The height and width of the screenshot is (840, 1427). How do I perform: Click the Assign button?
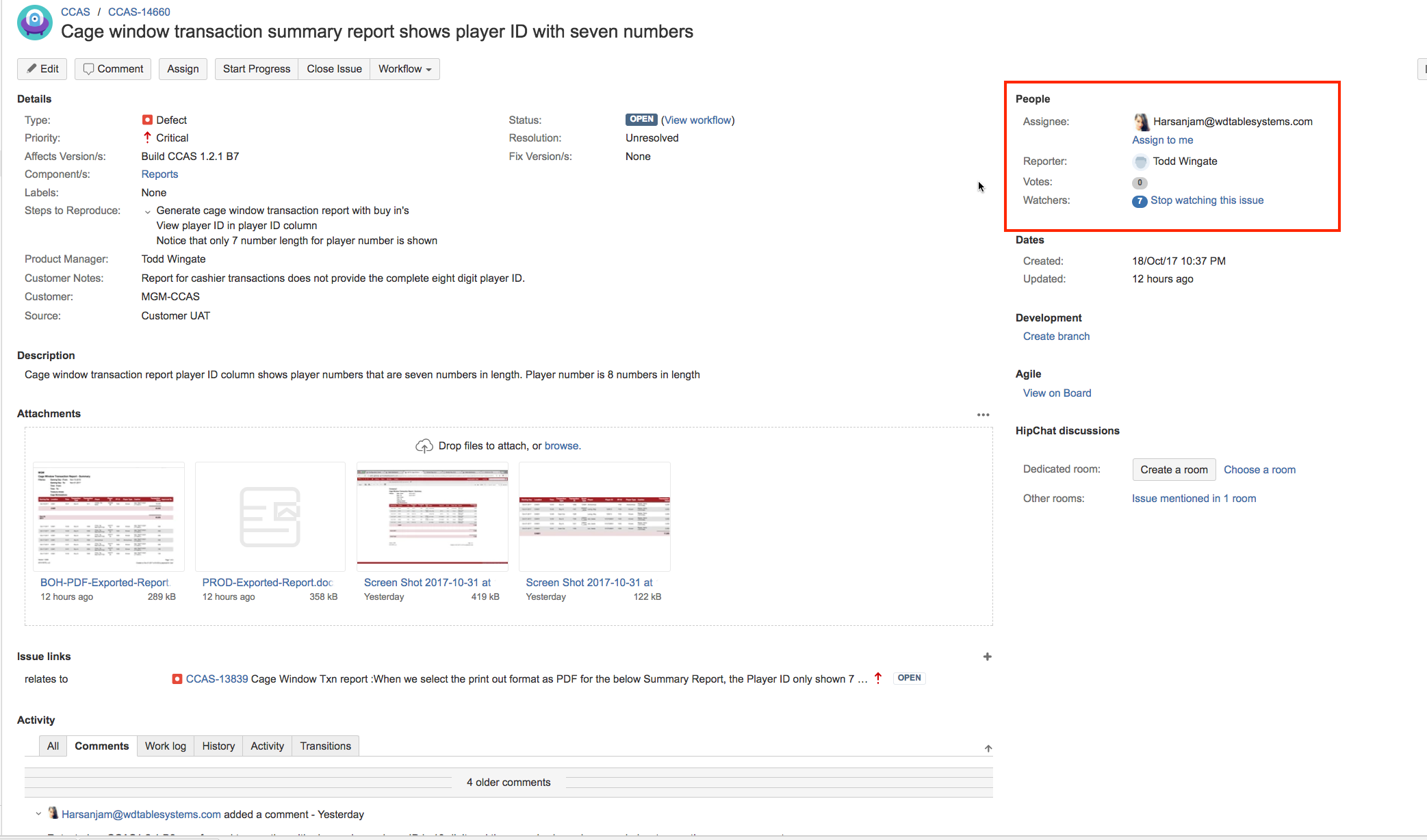[x=183, y=69]
